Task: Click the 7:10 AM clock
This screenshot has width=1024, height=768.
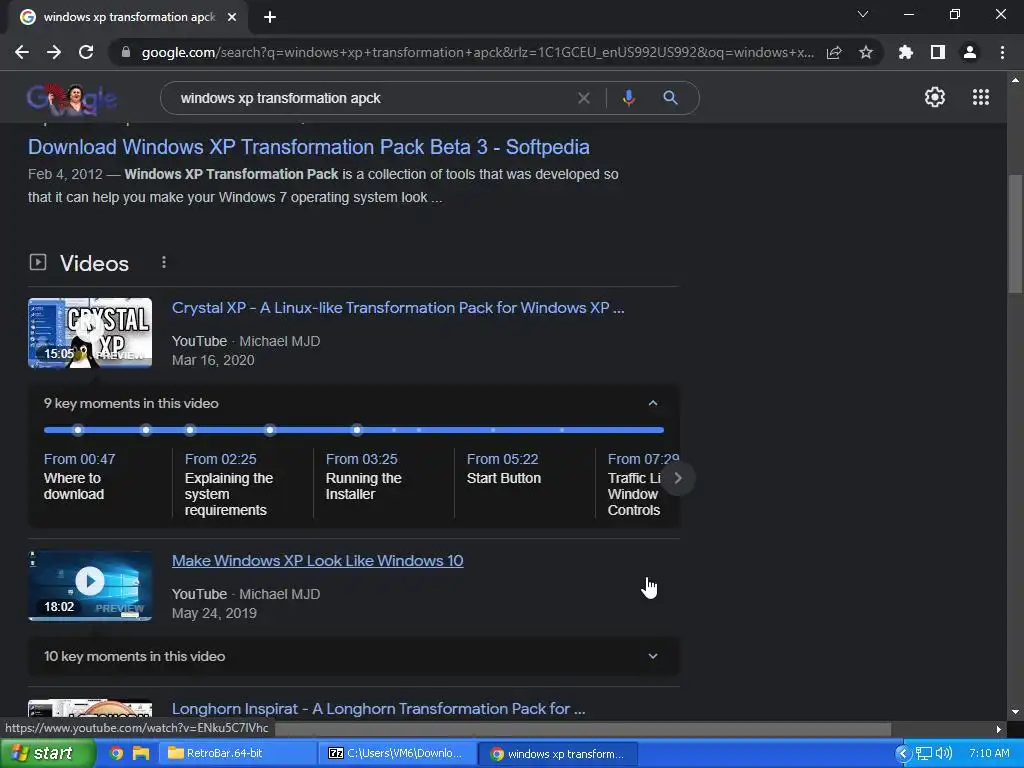Action: point(989,754)
